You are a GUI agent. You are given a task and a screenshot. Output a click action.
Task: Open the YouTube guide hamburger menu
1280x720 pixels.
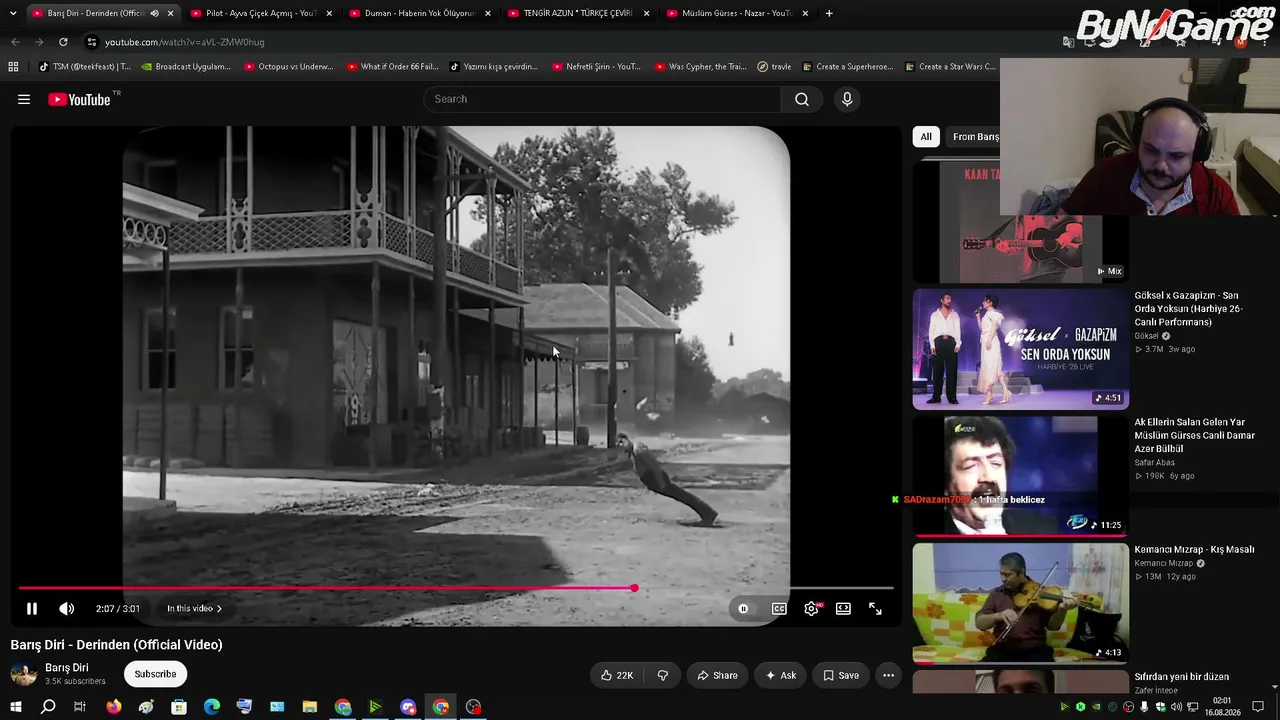(x=24, y=99)
